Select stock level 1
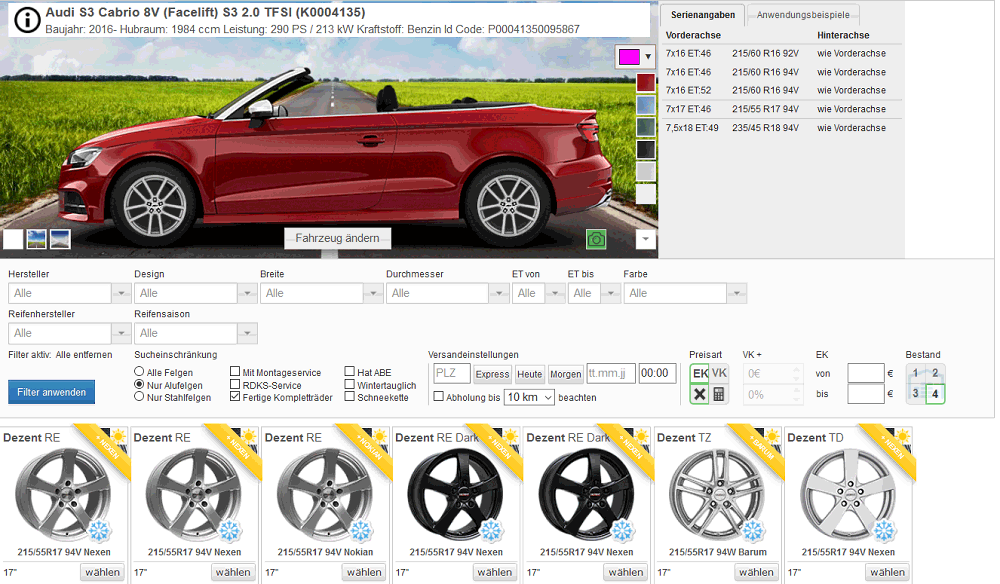 pyautogui.click(x=916, y=374)
